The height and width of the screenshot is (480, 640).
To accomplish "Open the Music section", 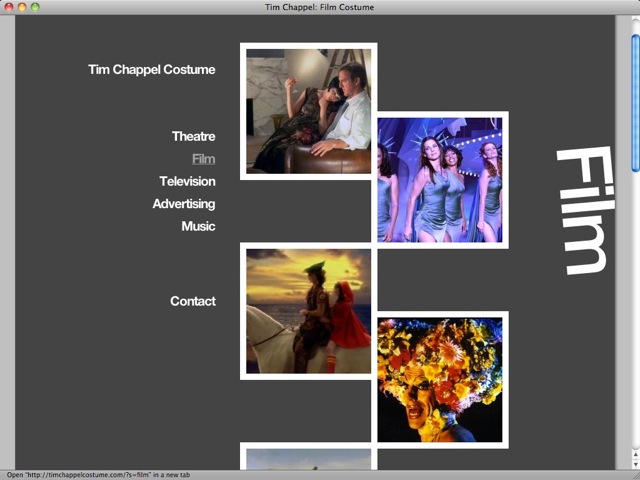I will (x=198, y=226).
